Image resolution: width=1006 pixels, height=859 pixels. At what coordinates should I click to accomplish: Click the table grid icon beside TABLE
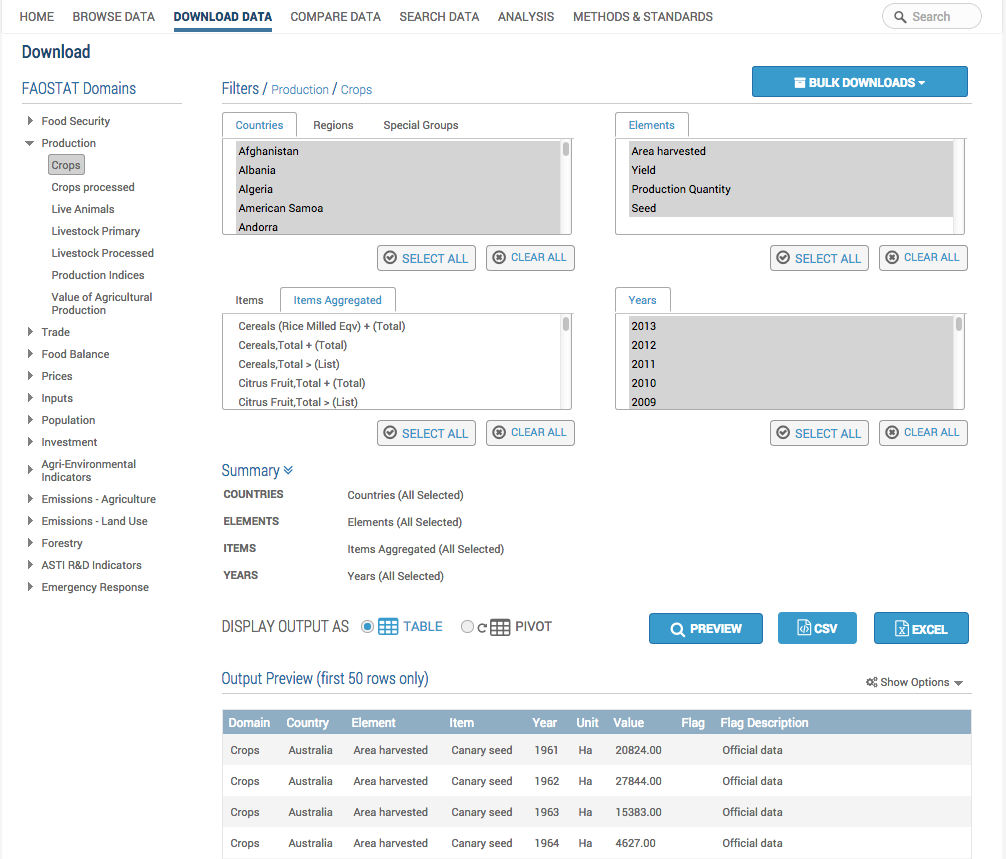pyautogui.click(x=388, y=627)
